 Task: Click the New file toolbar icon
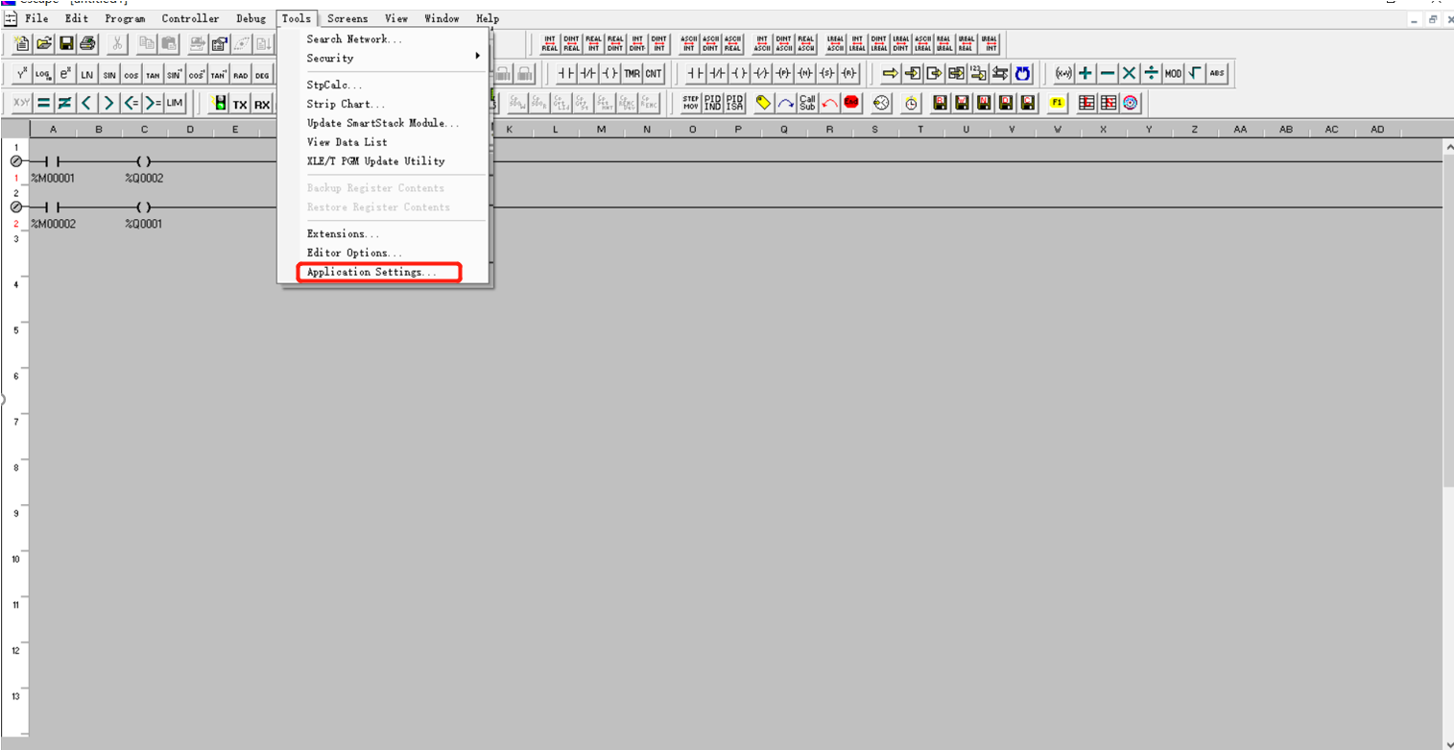(22, 43)
